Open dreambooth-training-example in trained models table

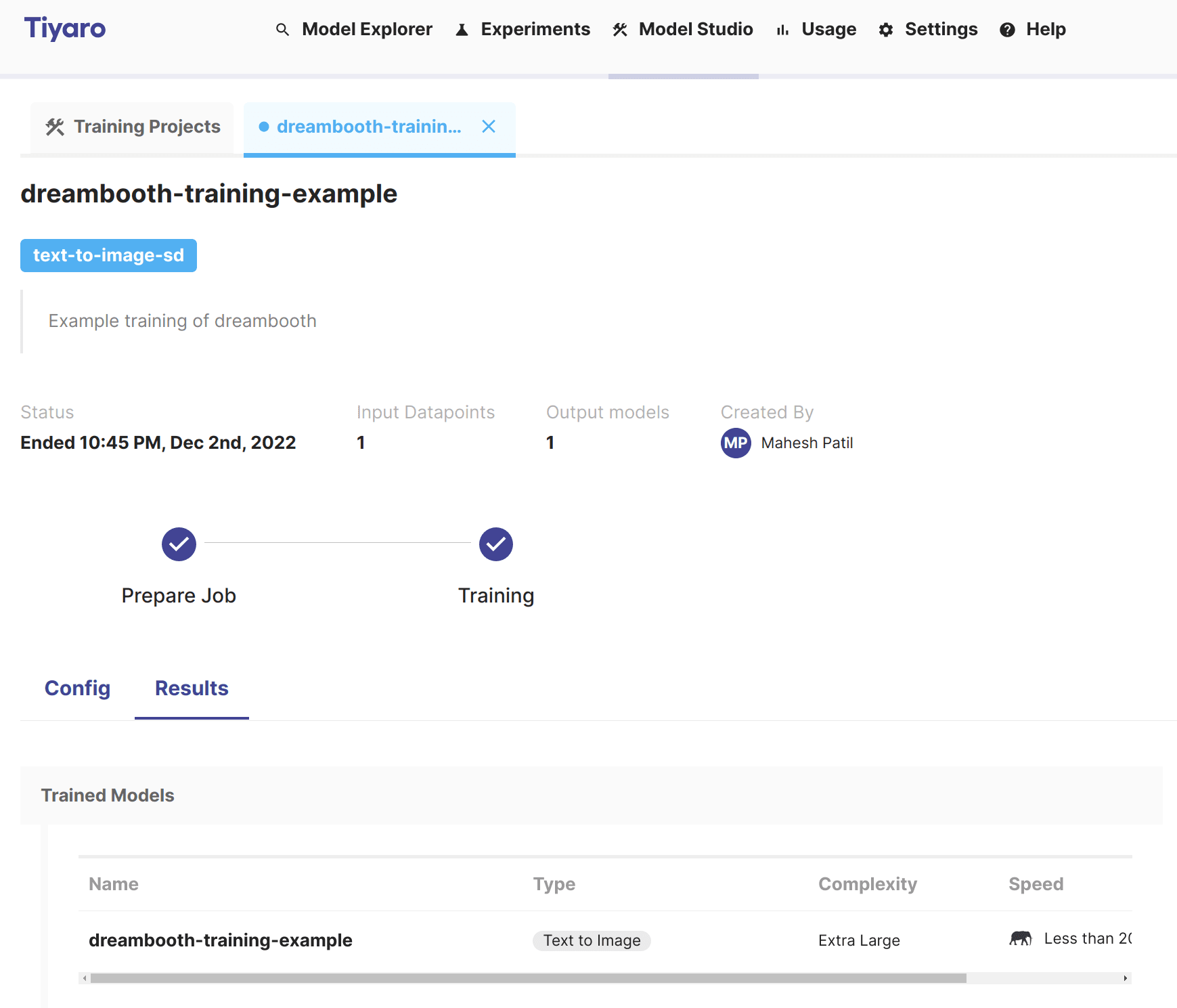point(220,940)
